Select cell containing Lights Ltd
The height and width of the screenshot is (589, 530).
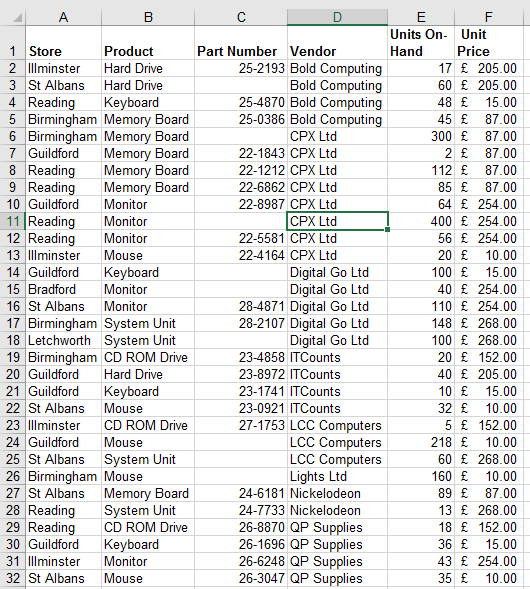tap(337, 476)
